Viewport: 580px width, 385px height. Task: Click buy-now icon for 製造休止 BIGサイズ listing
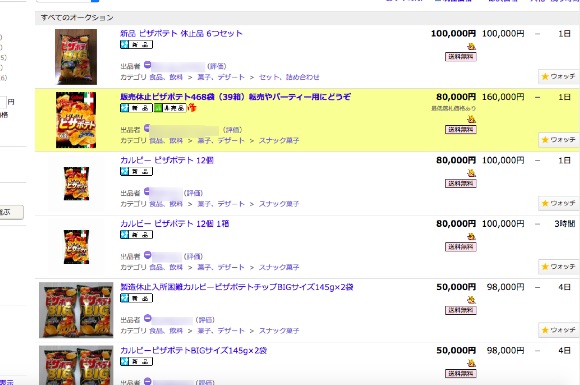point(471,300)
